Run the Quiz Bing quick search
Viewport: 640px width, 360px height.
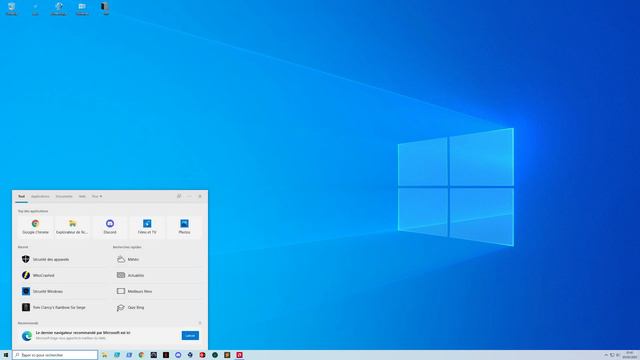click(158, 307)
